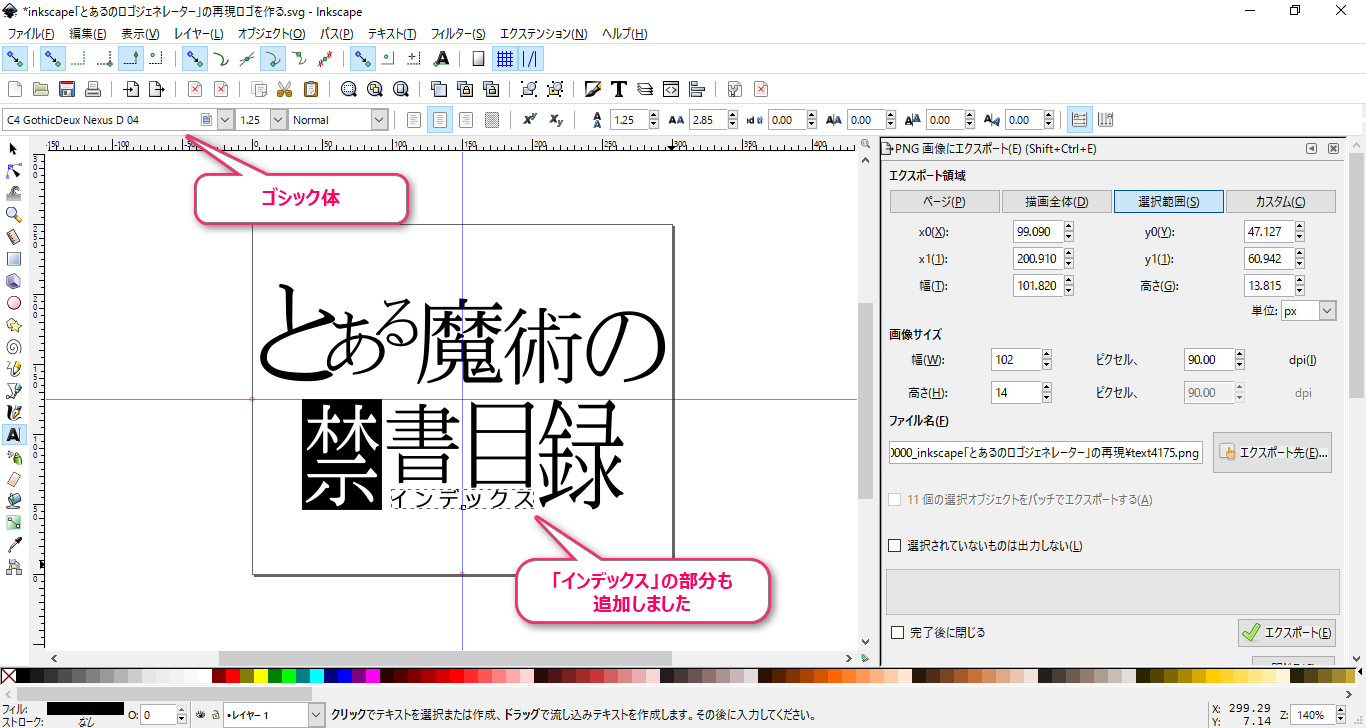Select the Spray tool
Image resolution: width=1366 pixels, height=728 pixels.
(x=13, y=457)
